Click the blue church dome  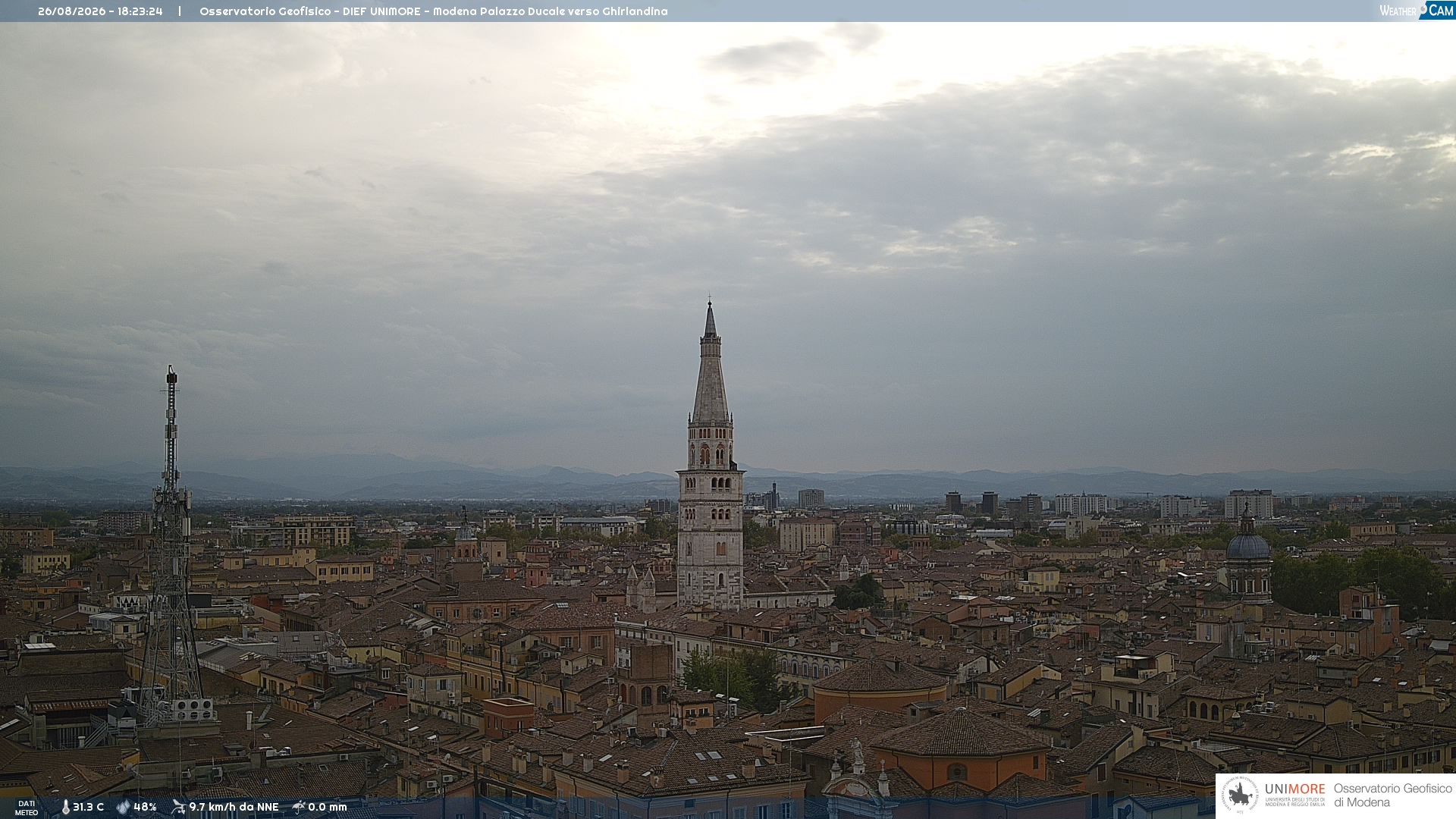[x=1247, y=544]
